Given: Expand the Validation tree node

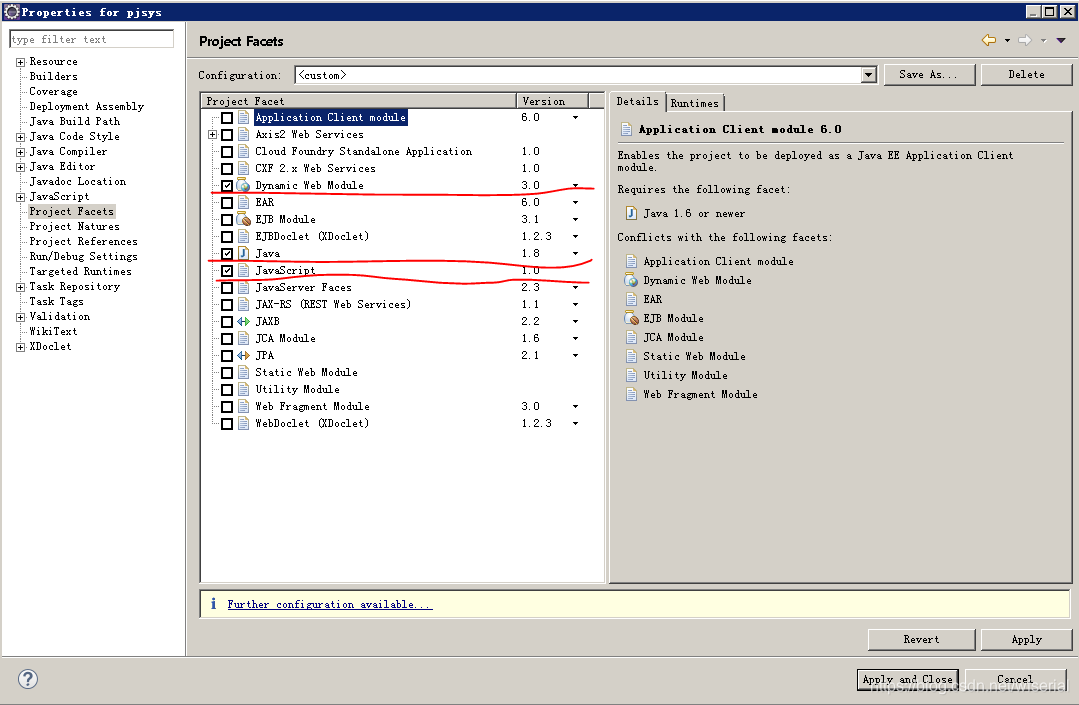Looking at the screenshot, I should (21, 317).
